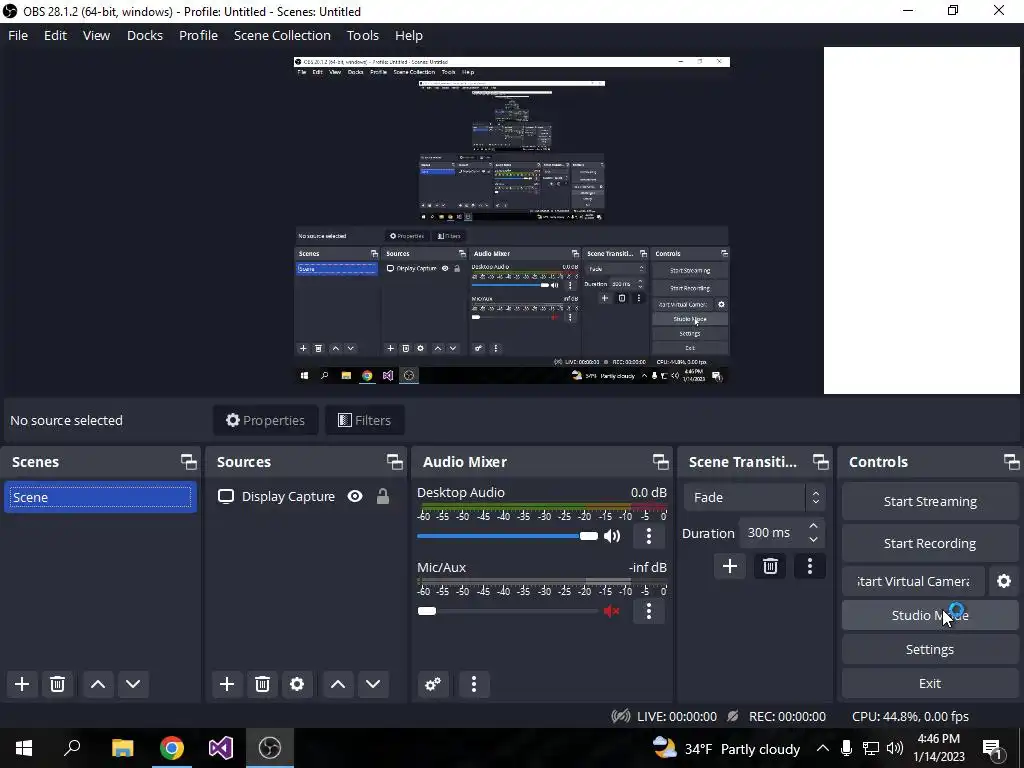Open system tray volume icon
This screenshot has height=768, width=1024.
(x=895, y=748)
